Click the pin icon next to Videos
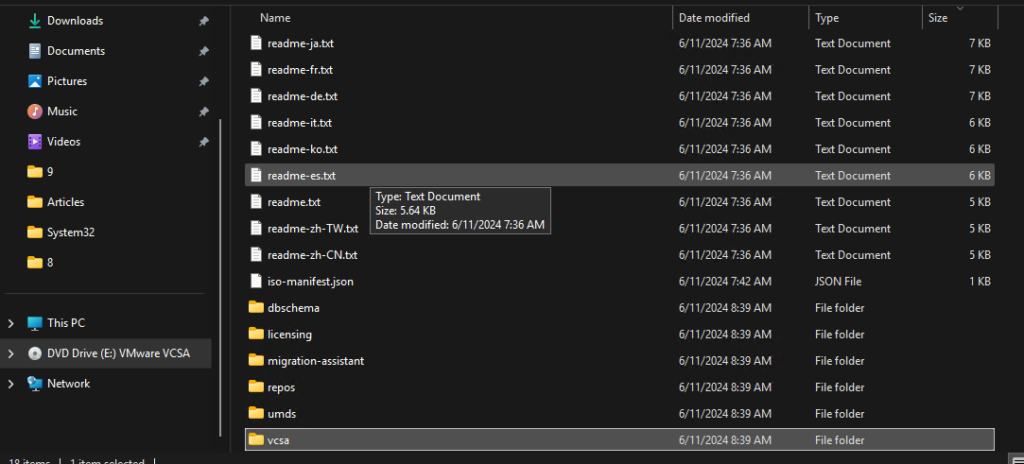This screenshot has width=1024, height=464. 204,142
